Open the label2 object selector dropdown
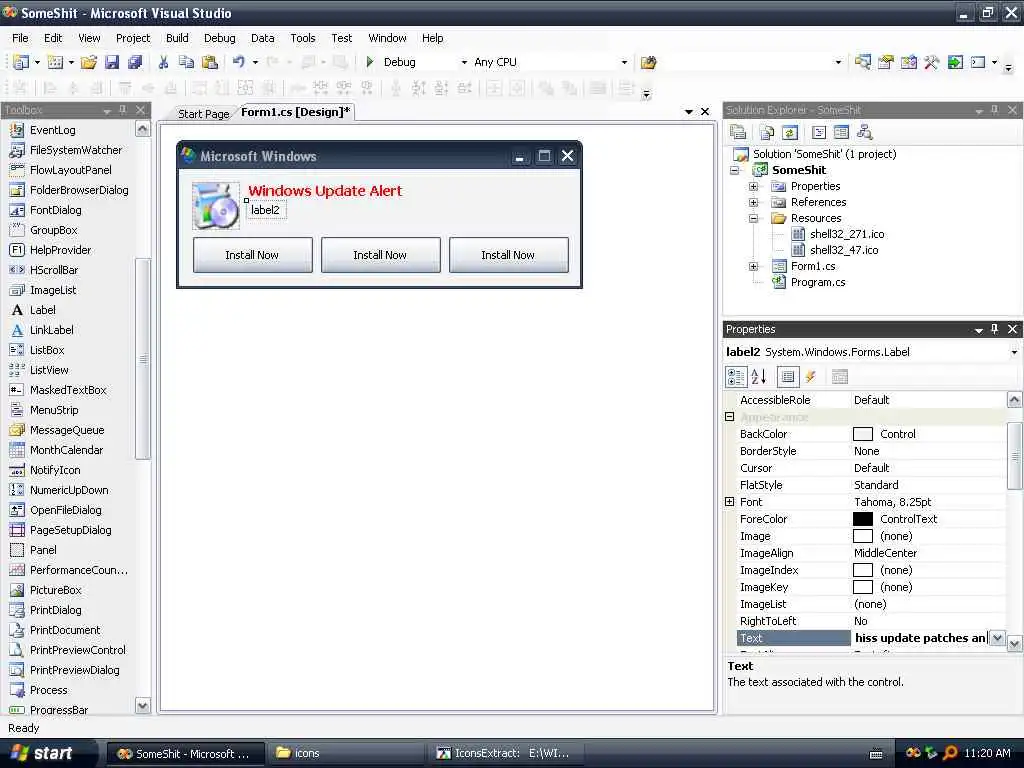 1014,353
